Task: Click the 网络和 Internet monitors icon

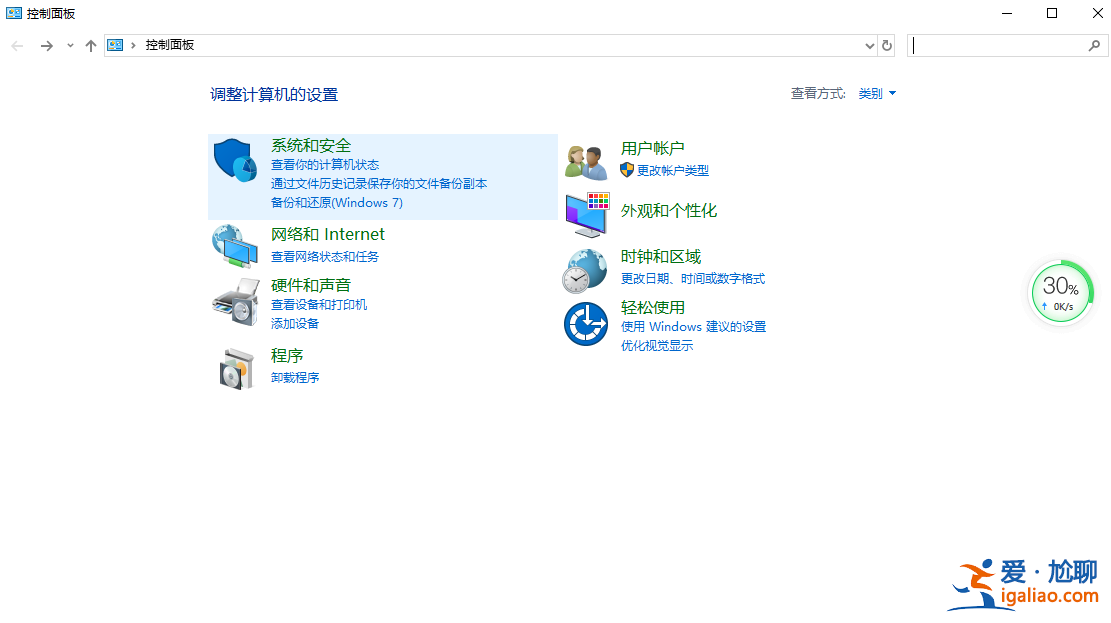Action: point(235,244)
